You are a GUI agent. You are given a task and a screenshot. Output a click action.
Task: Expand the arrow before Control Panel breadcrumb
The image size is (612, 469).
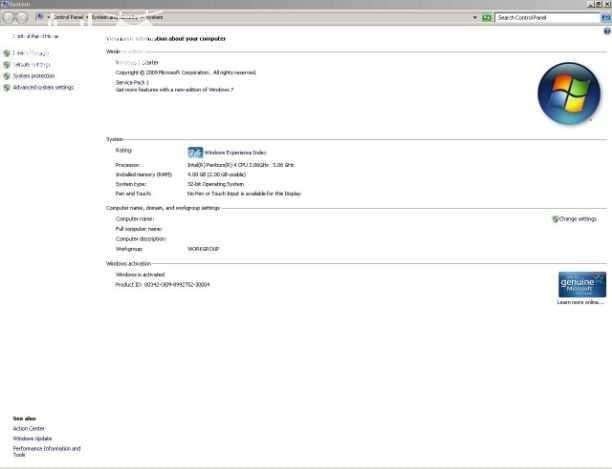(48, 17)
